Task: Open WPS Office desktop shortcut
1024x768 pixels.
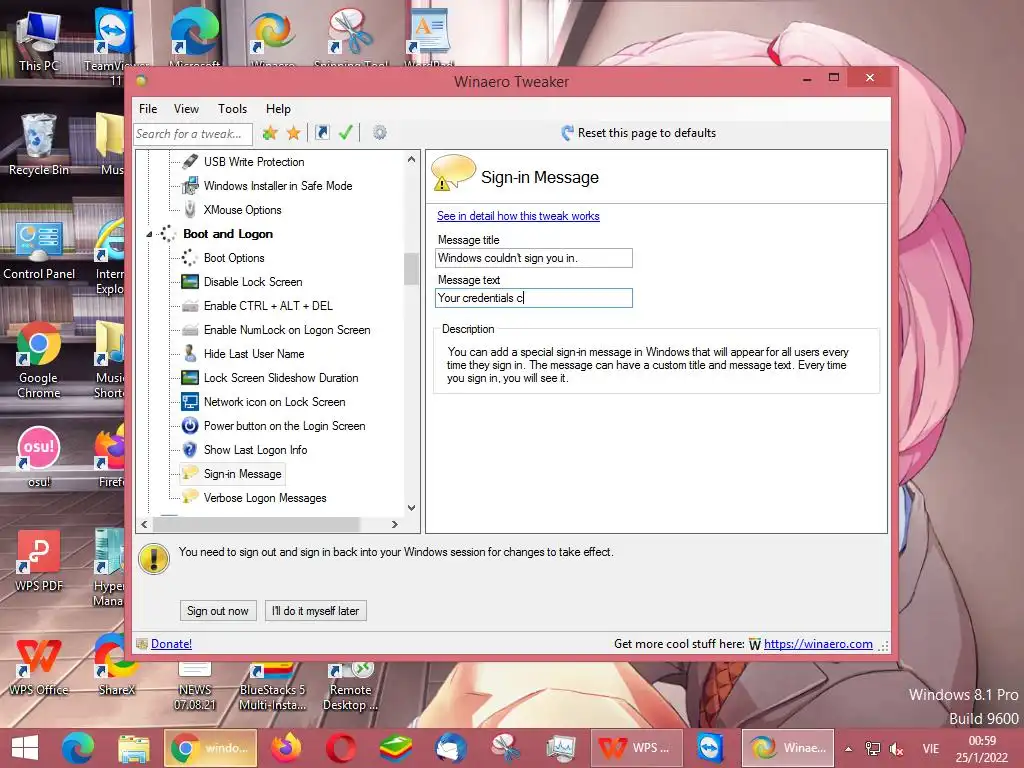Action: coord(39,666)
